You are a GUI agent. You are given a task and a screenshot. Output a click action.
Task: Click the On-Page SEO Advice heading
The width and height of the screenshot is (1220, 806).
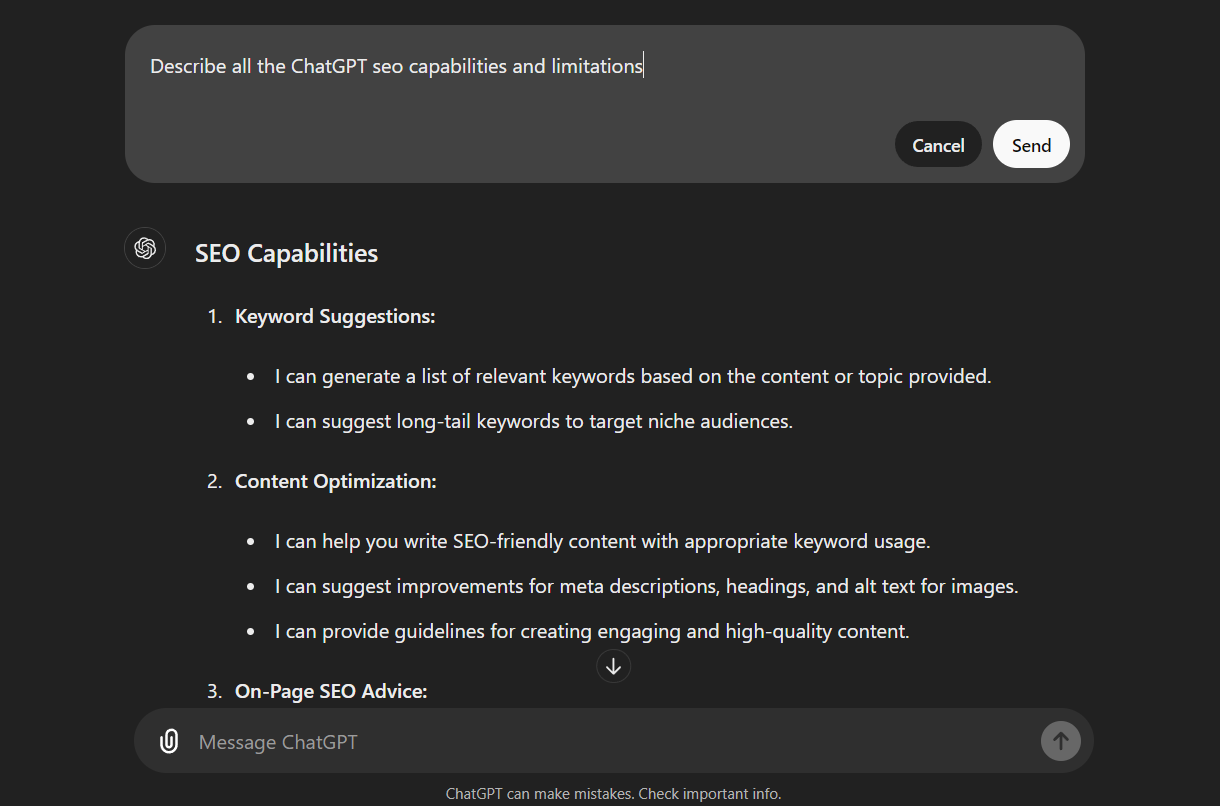click(x=331, y=691)
